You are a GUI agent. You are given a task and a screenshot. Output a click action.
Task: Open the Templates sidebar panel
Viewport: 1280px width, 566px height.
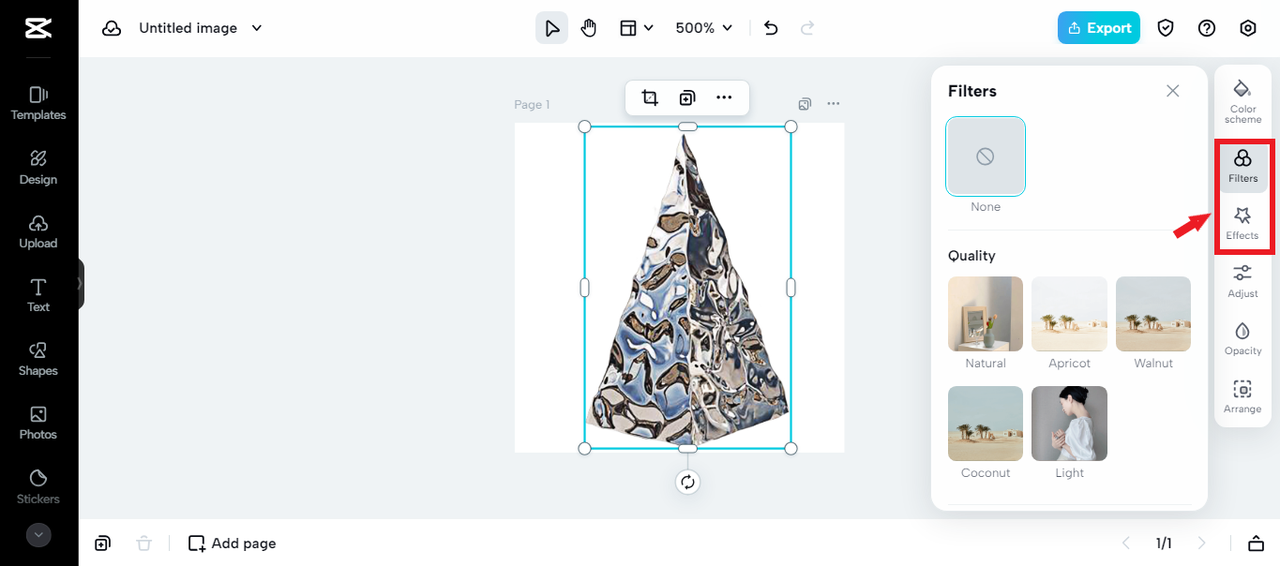(38, 103)
